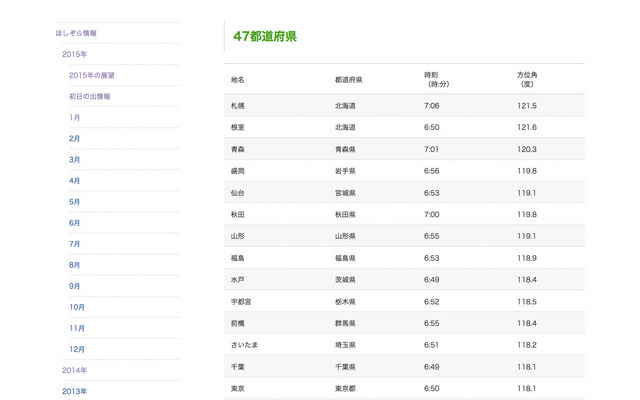Screen dimensions: 640x400
Task: Click the 方位角 (度) column header
Action: point(527,80)
